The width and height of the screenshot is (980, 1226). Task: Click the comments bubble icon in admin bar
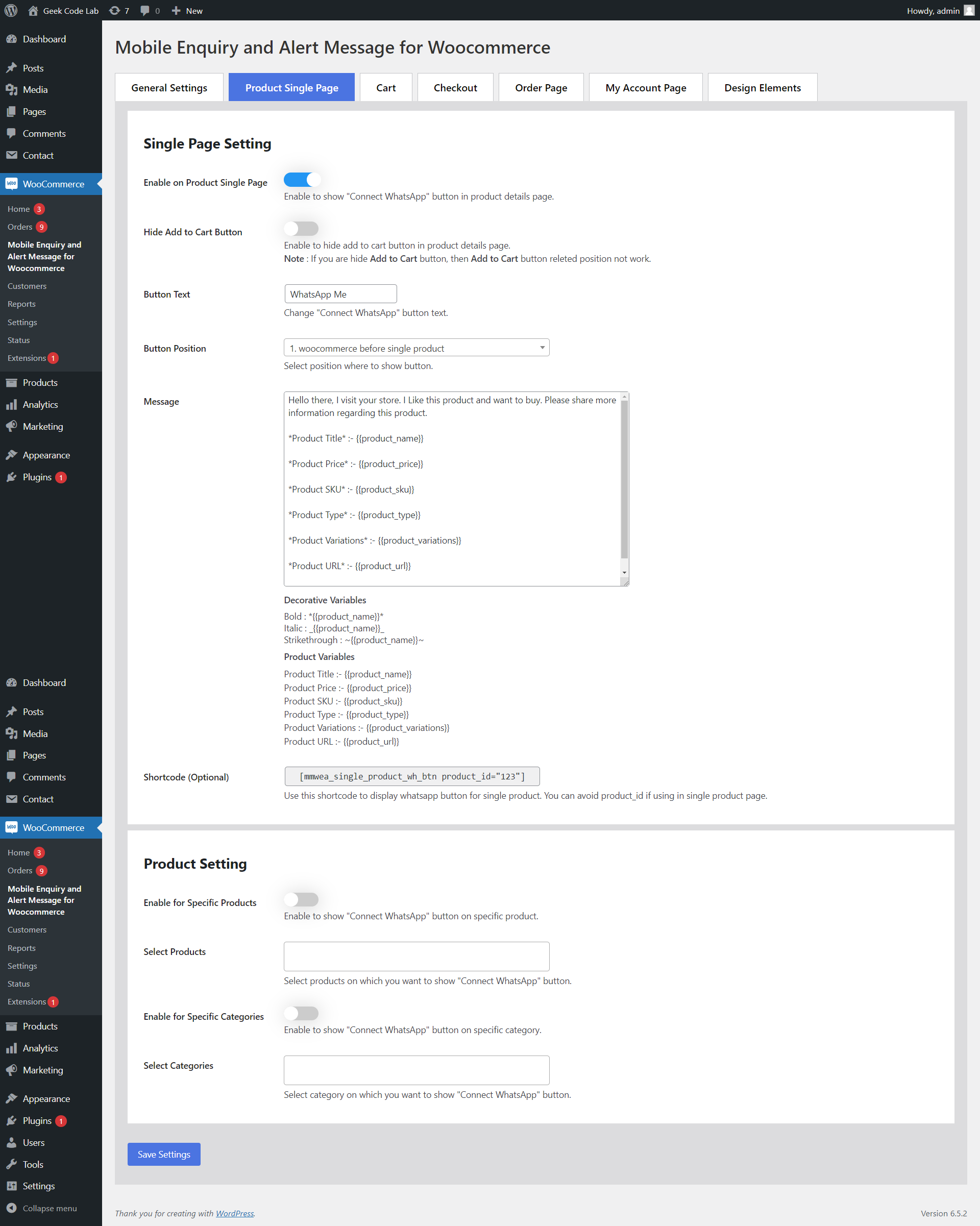(145, 11)
